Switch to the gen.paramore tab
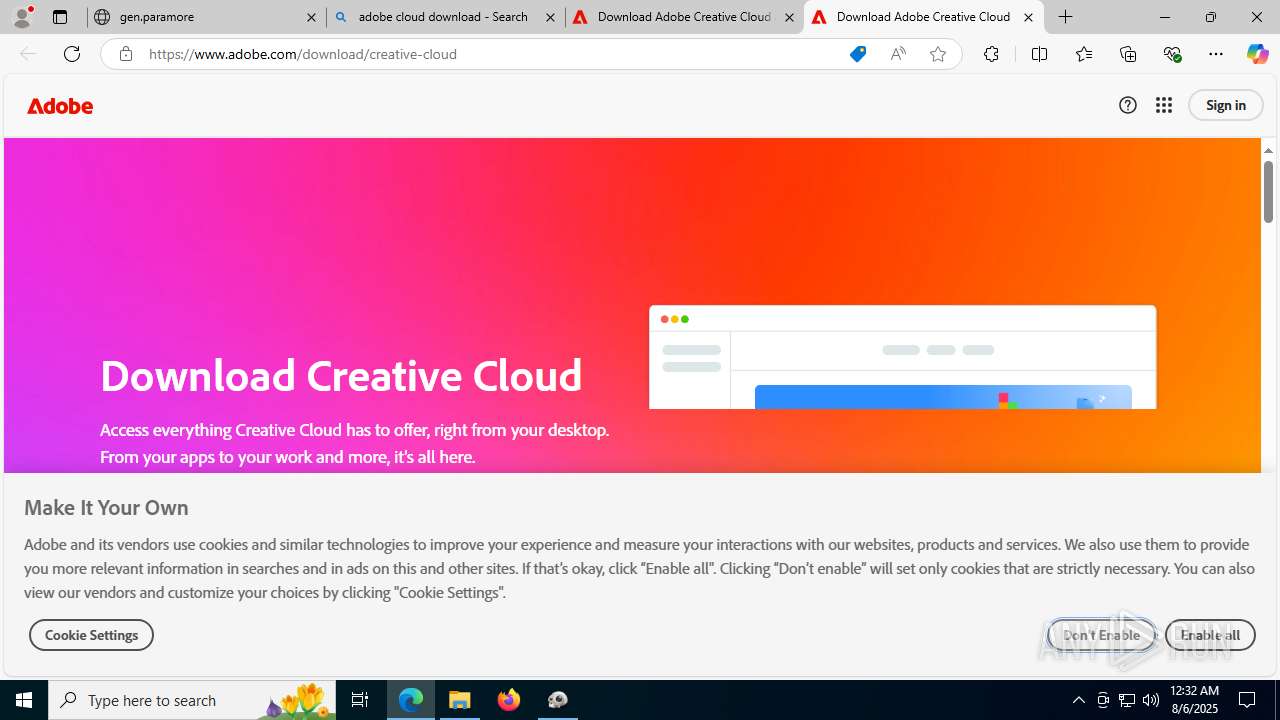The width and height of the screenshot is (1280, 720). 205,17
